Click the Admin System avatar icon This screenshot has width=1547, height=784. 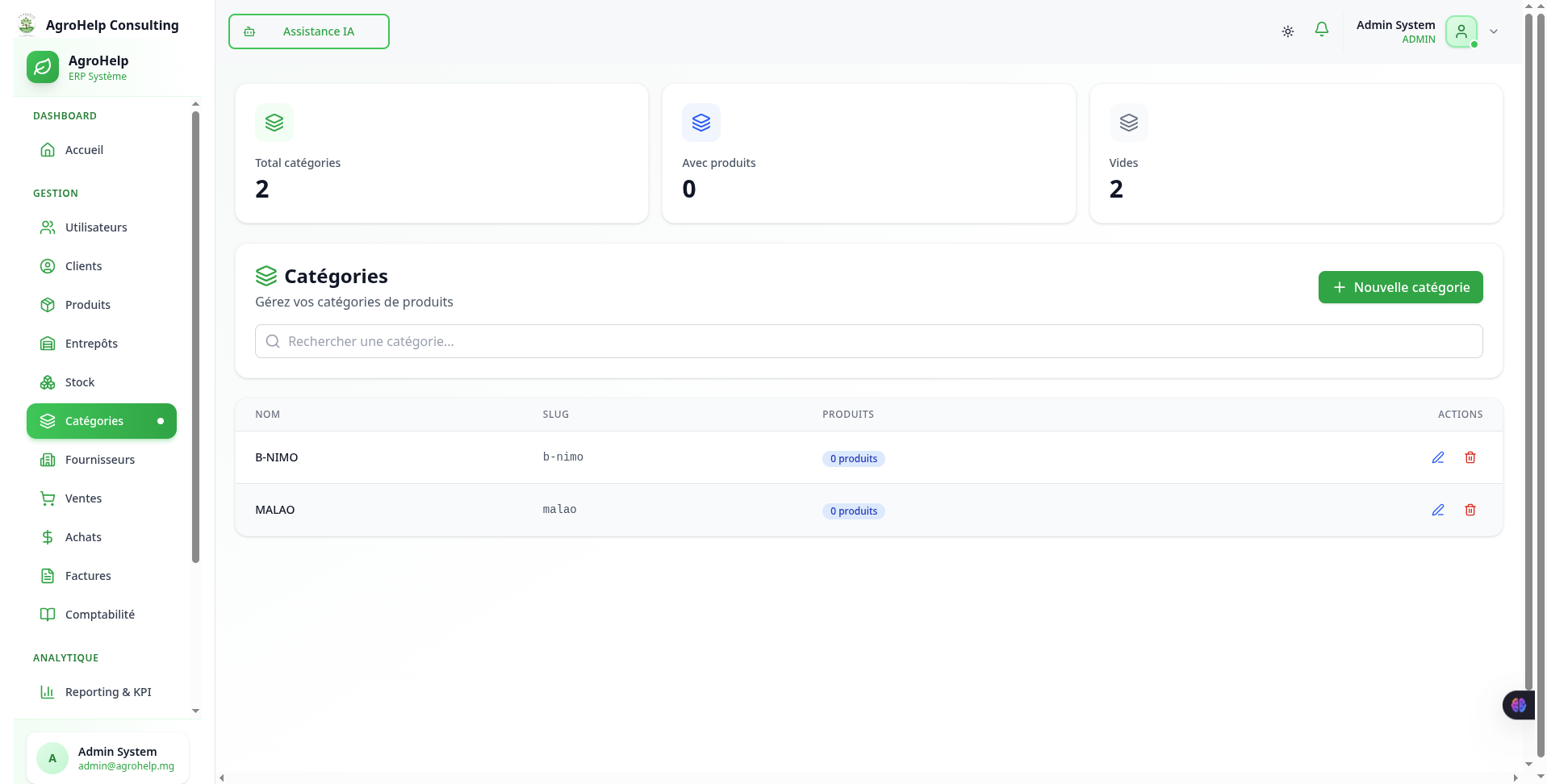click(x=1461, y=31)
